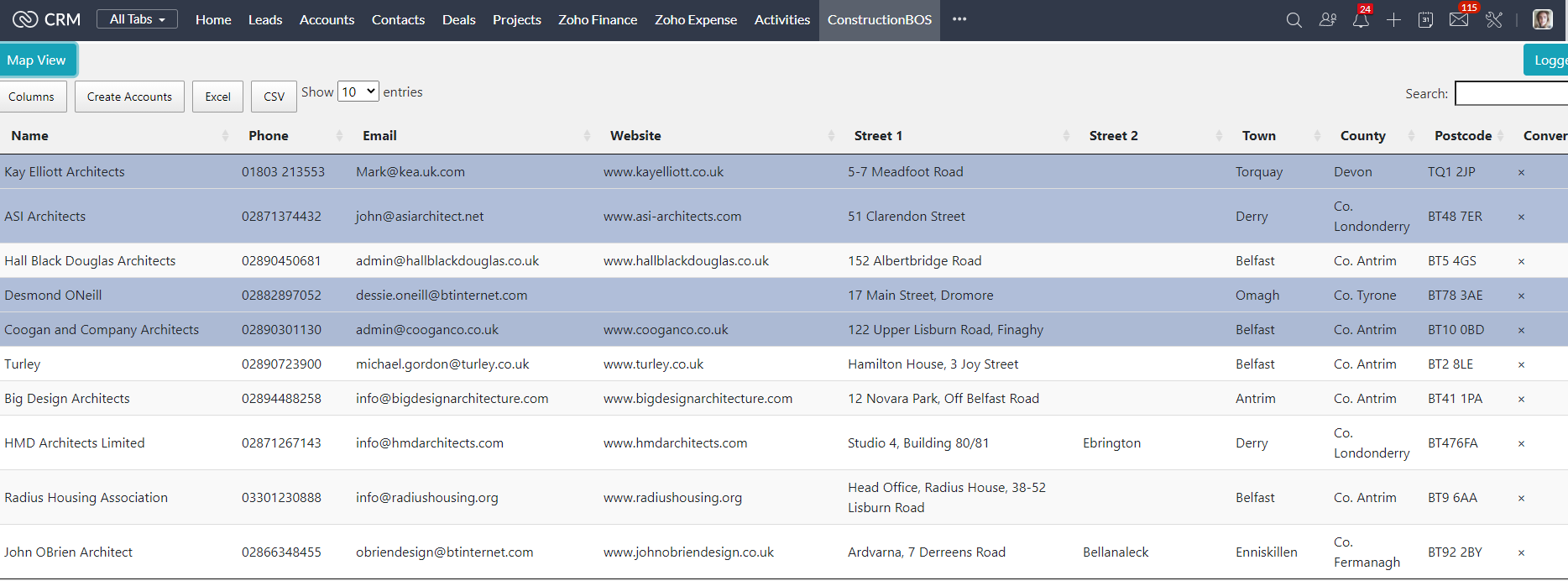Click the x in Desmond ONeill row
This screenshot has height=581, width=1568.
(1521, 296)
